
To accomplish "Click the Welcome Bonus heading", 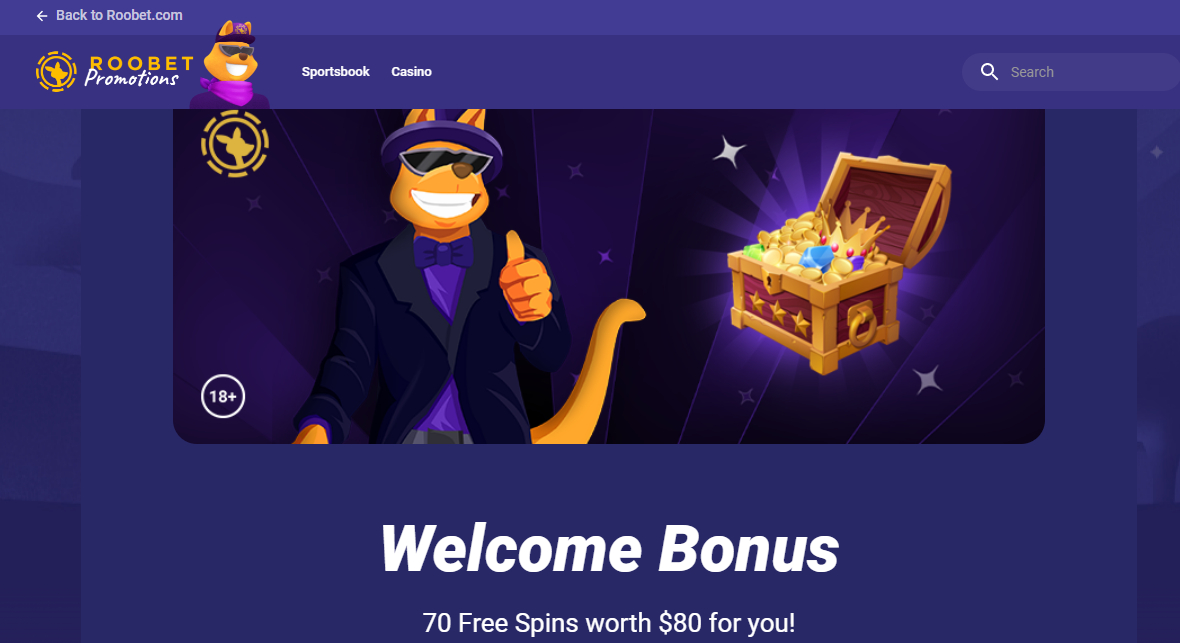I will click(x=610, y=549).
